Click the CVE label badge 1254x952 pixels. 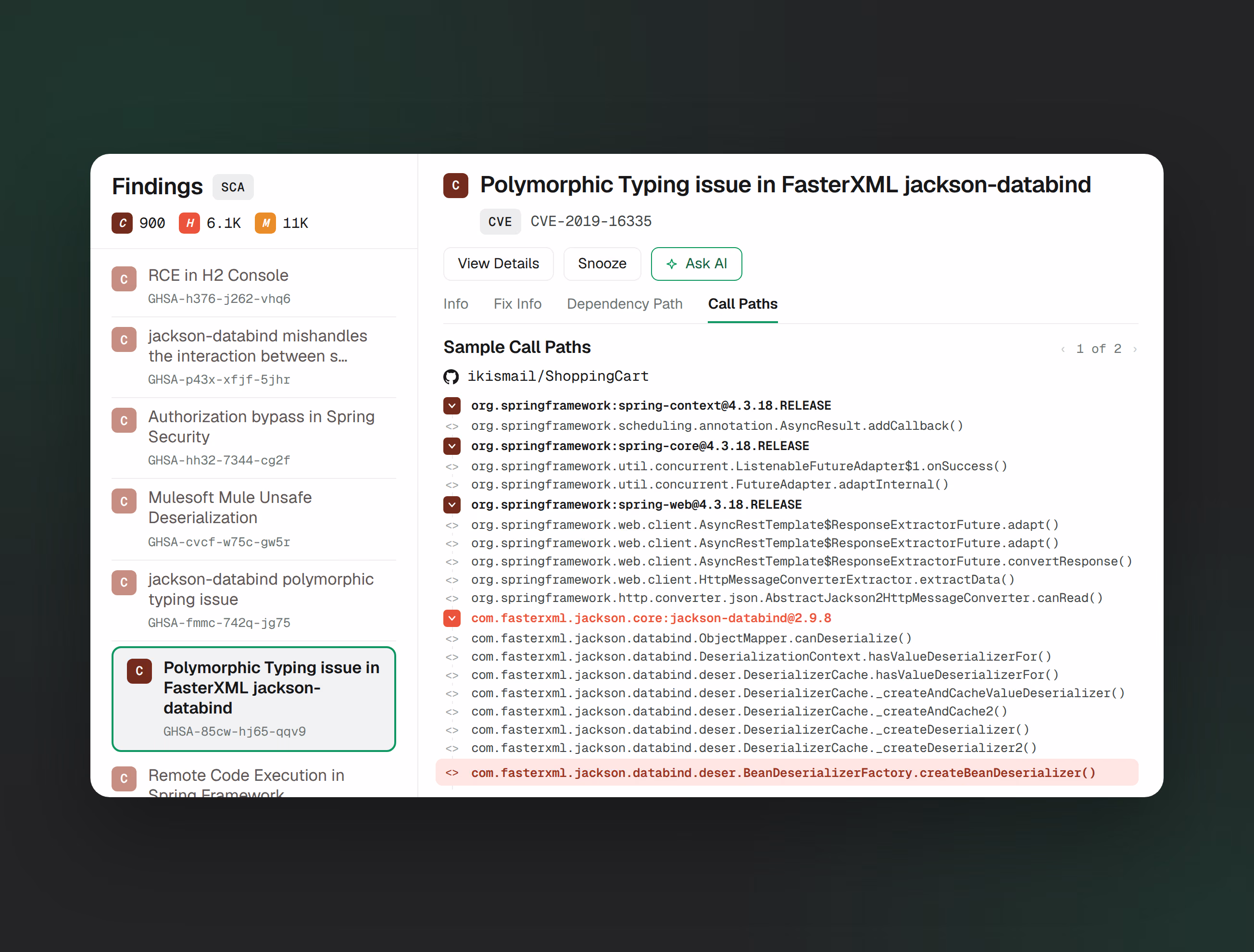click(500, 222)
